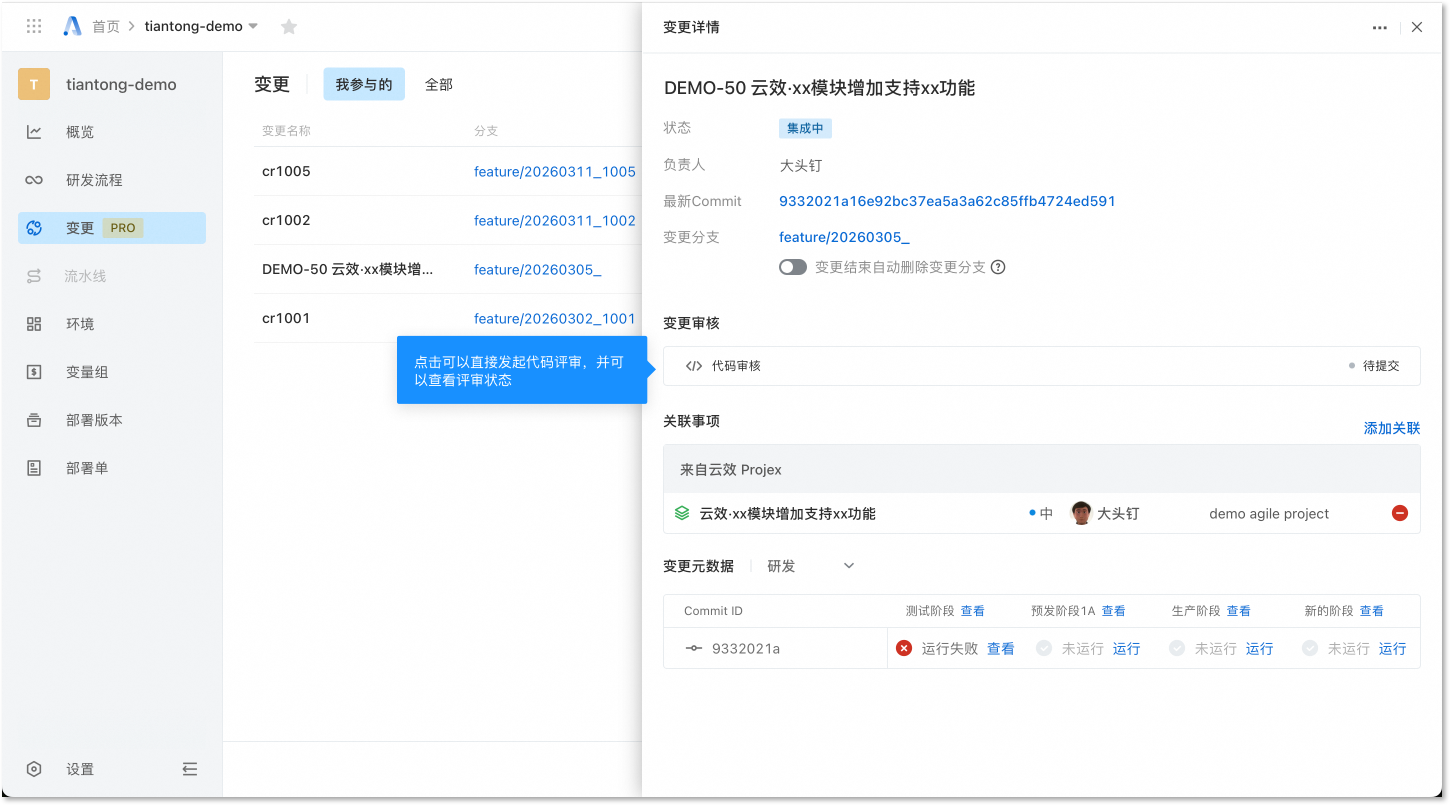Click the 添加关联 link to add association
This screenshot has width=1450, height=805.
click(1390, 427)
